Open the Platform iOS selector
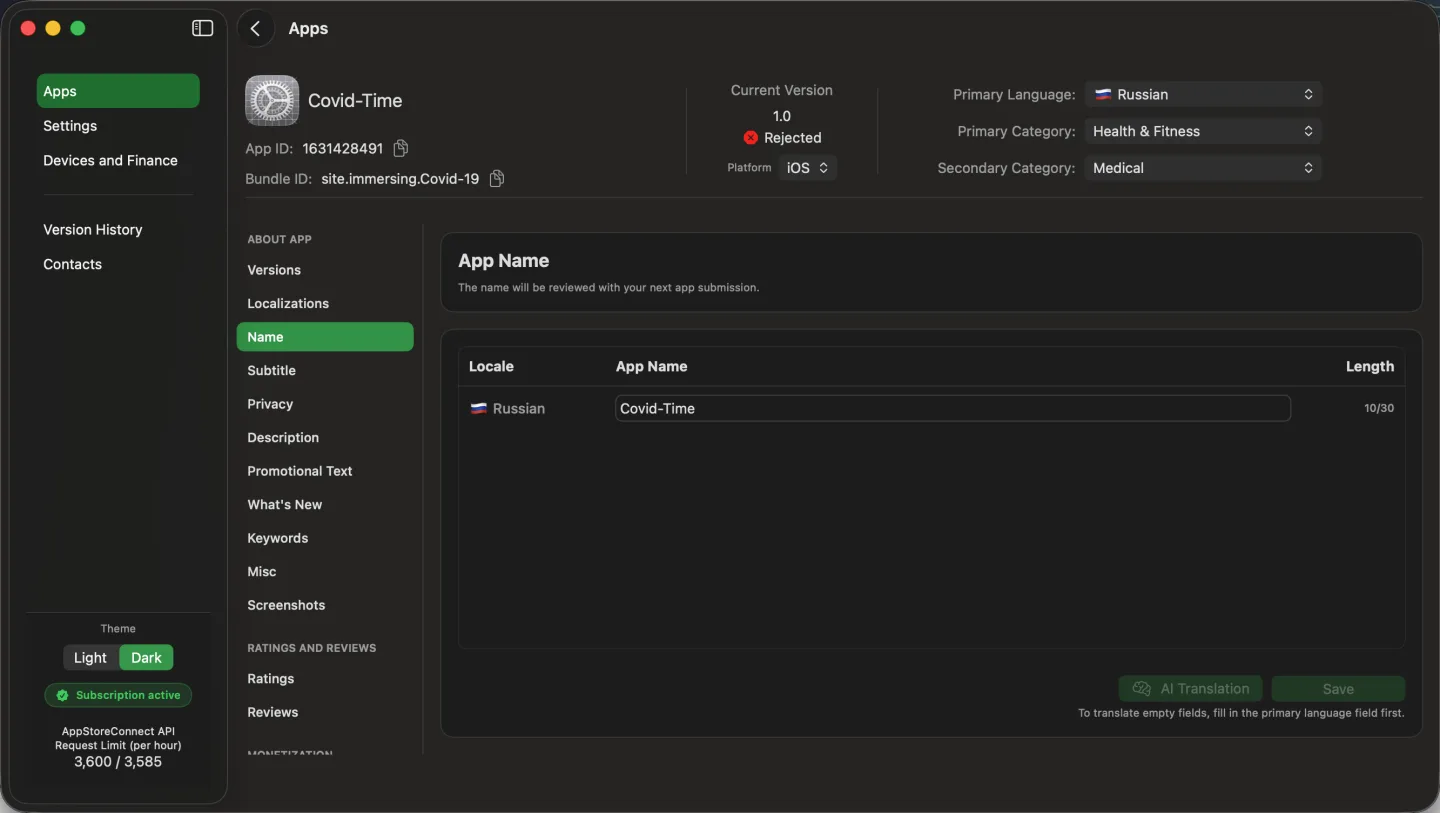 tap(807, 168)
